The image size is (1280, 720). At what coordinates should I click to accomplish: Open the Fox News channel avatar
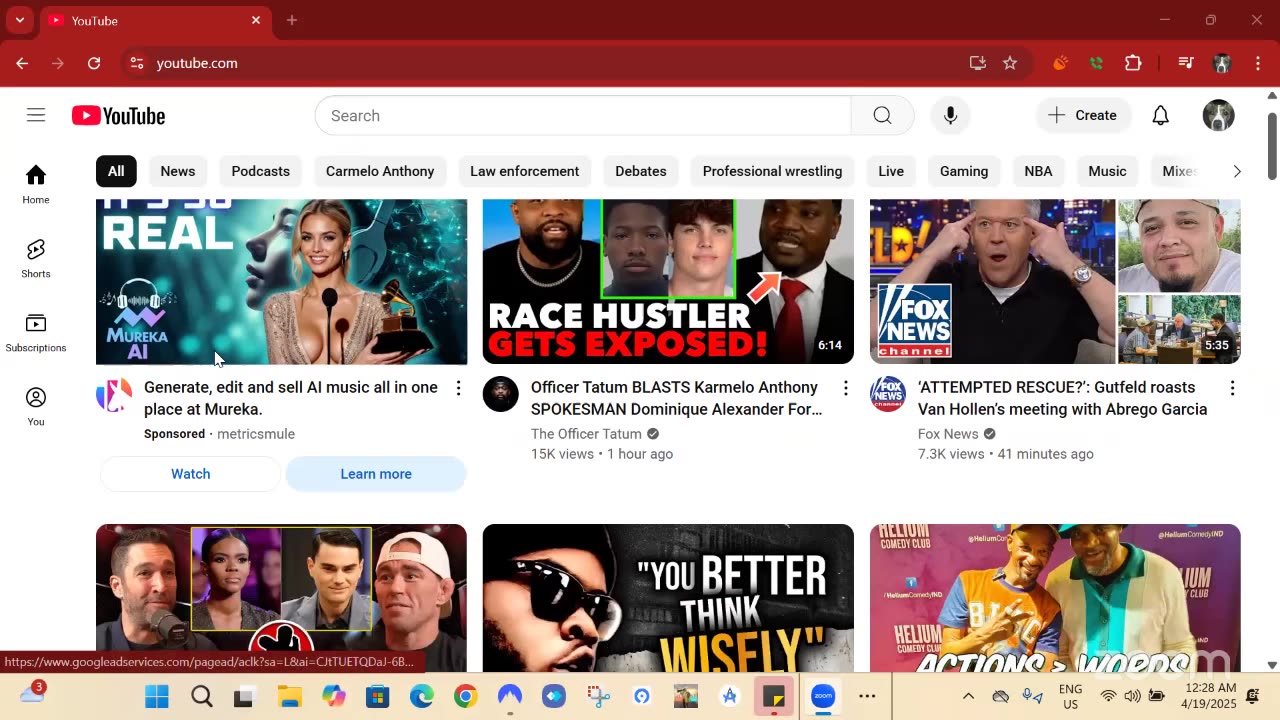pos(888,394)
